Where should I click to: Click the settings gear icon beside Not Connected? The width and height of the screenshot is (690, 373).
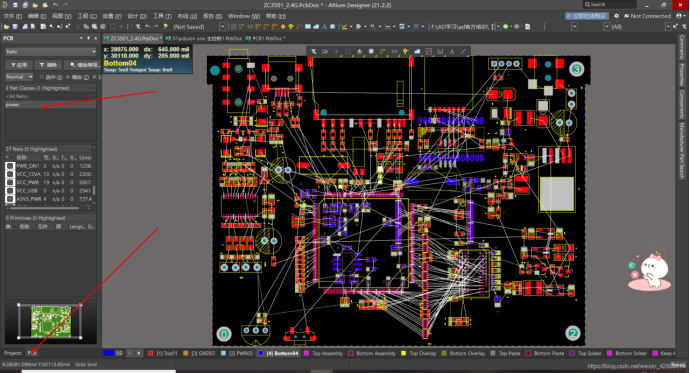(617, 16)
